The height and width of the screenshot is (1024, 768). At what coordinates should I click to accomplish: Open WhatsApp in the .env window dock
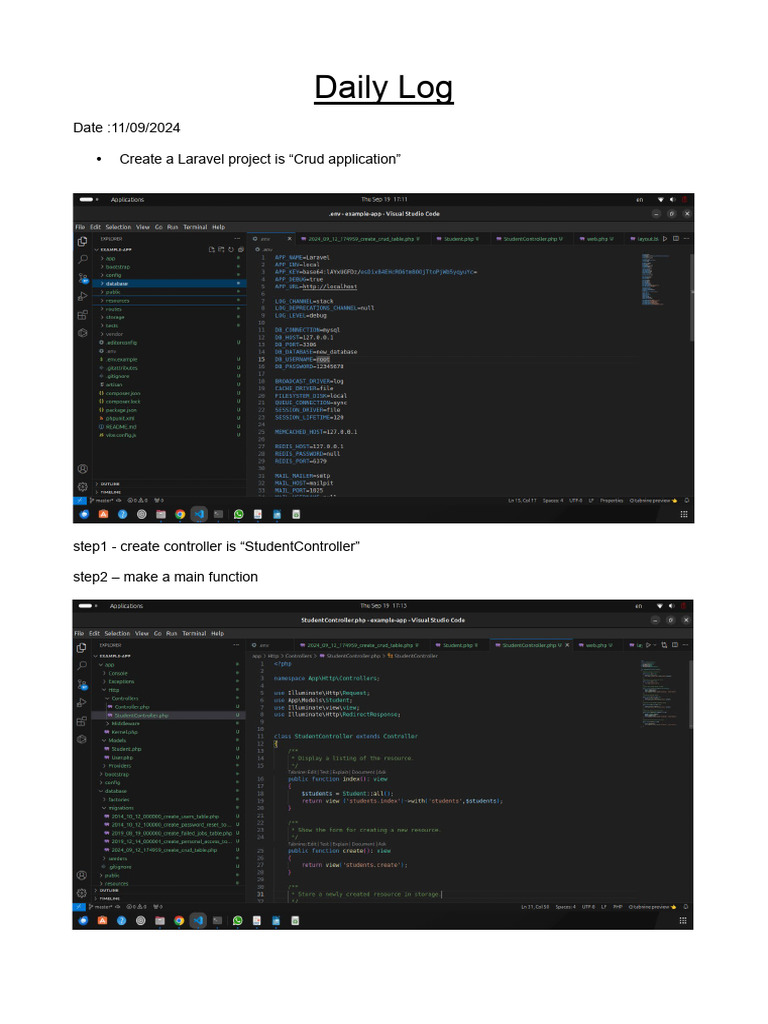point(238,515)
